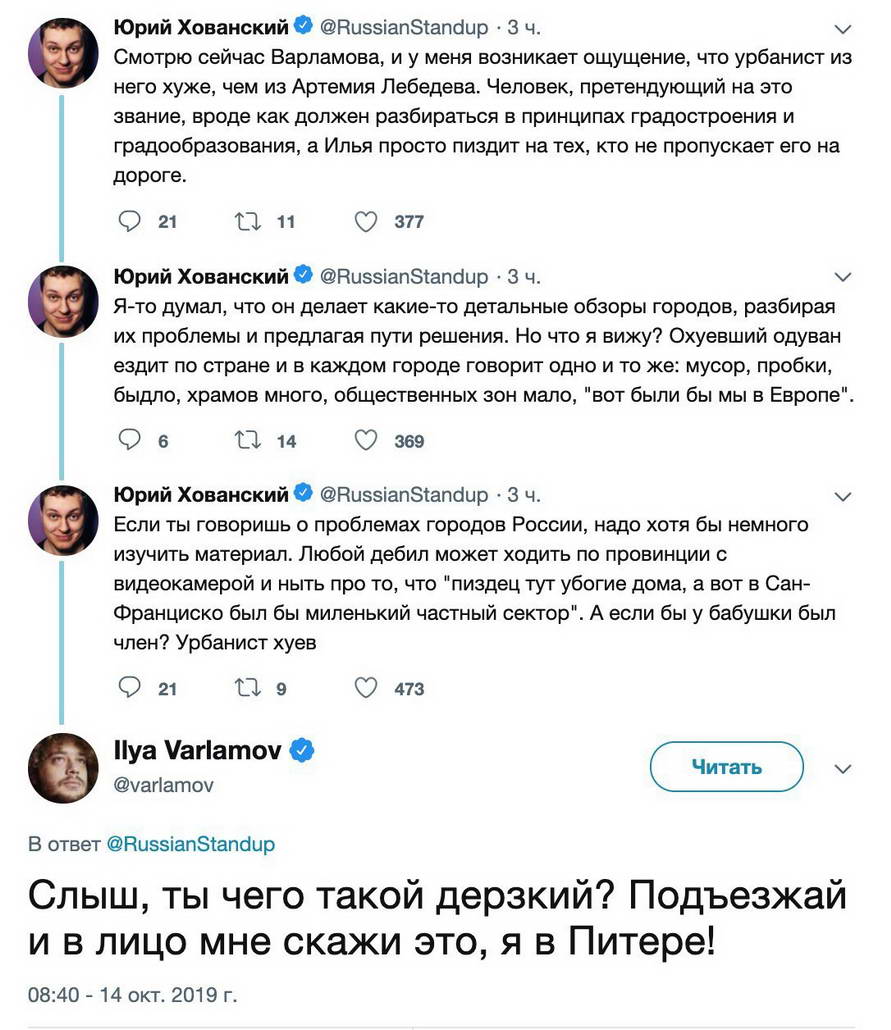The image size is (891, 1030).
Task: Click the @varlamov handle
Action: 164,785
